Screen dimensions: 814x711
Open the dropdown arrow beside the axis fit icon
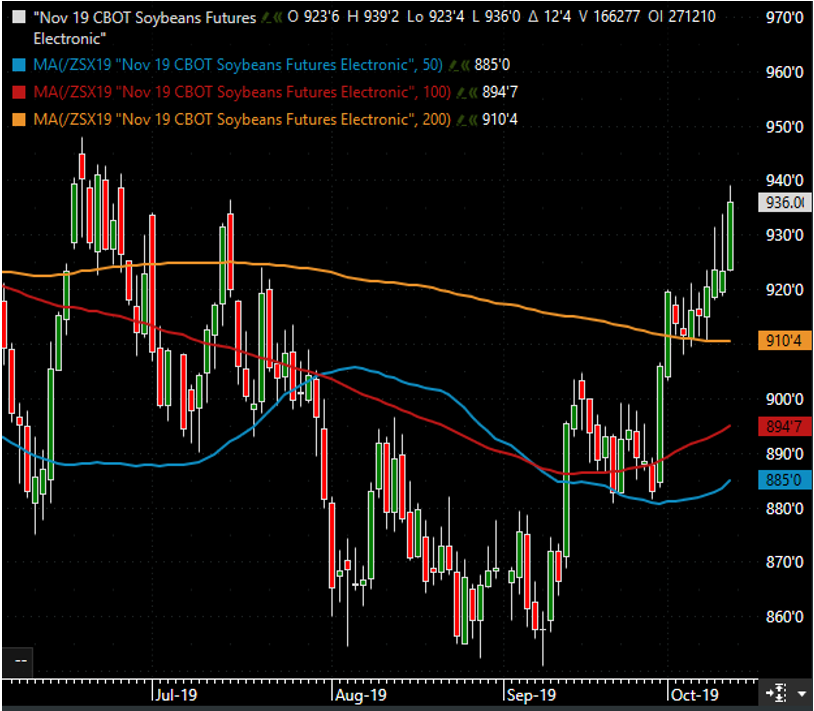(802, 694)
